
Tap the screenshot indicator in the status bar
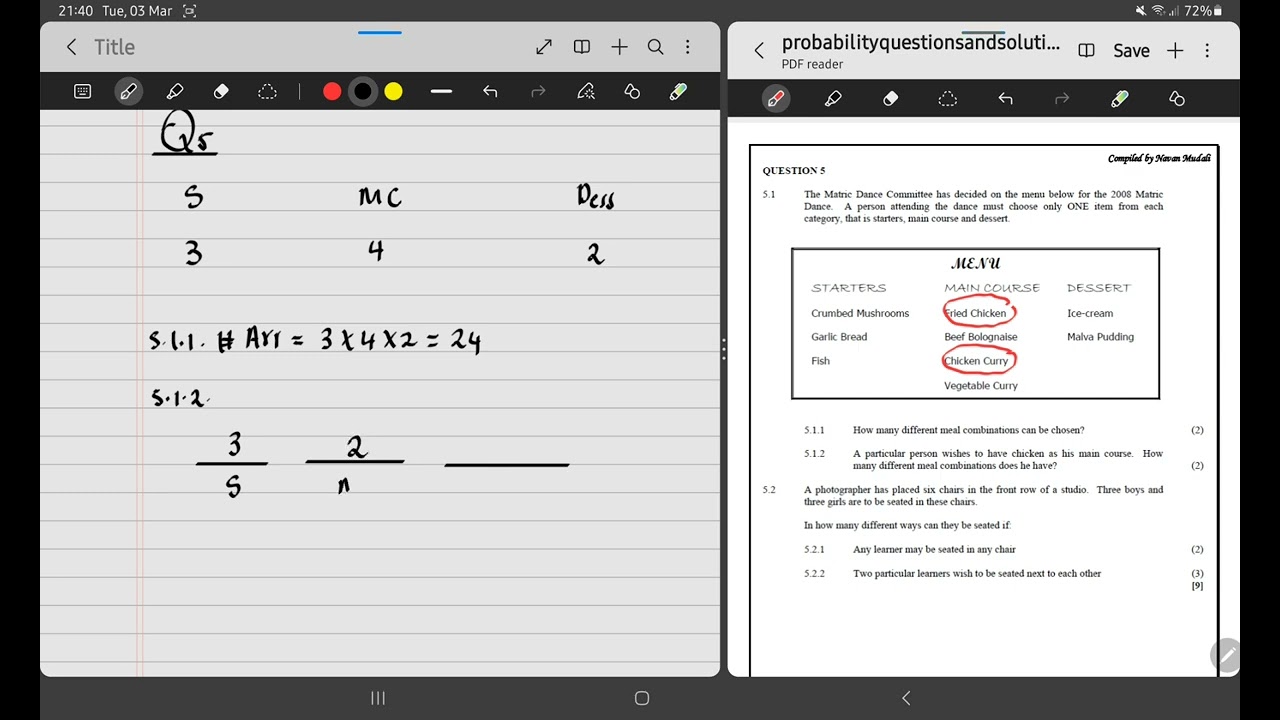190,11
